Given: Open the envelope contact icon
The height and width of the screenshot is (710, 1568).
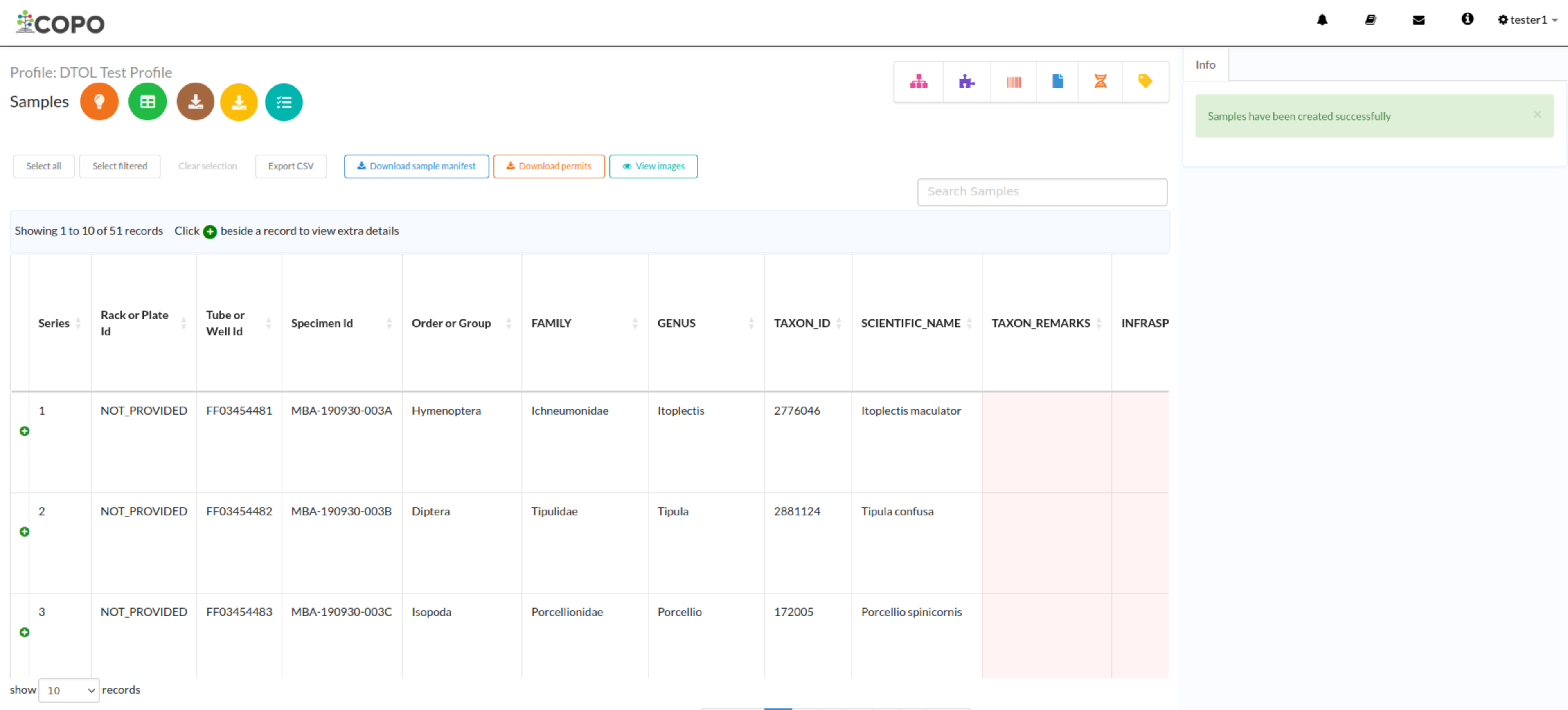Looking at the screenshot, I should point(1419,20).
